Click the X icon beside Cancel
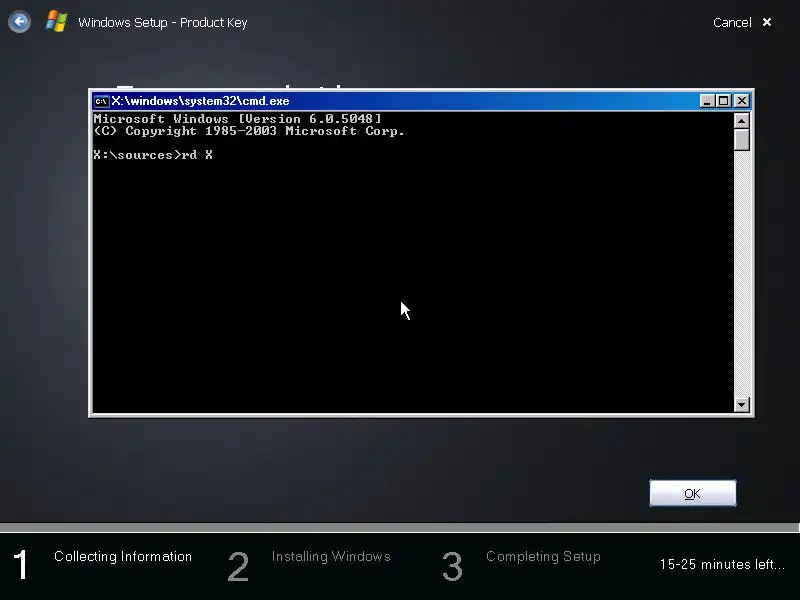The image size is (800, 600). click(767, 22)
